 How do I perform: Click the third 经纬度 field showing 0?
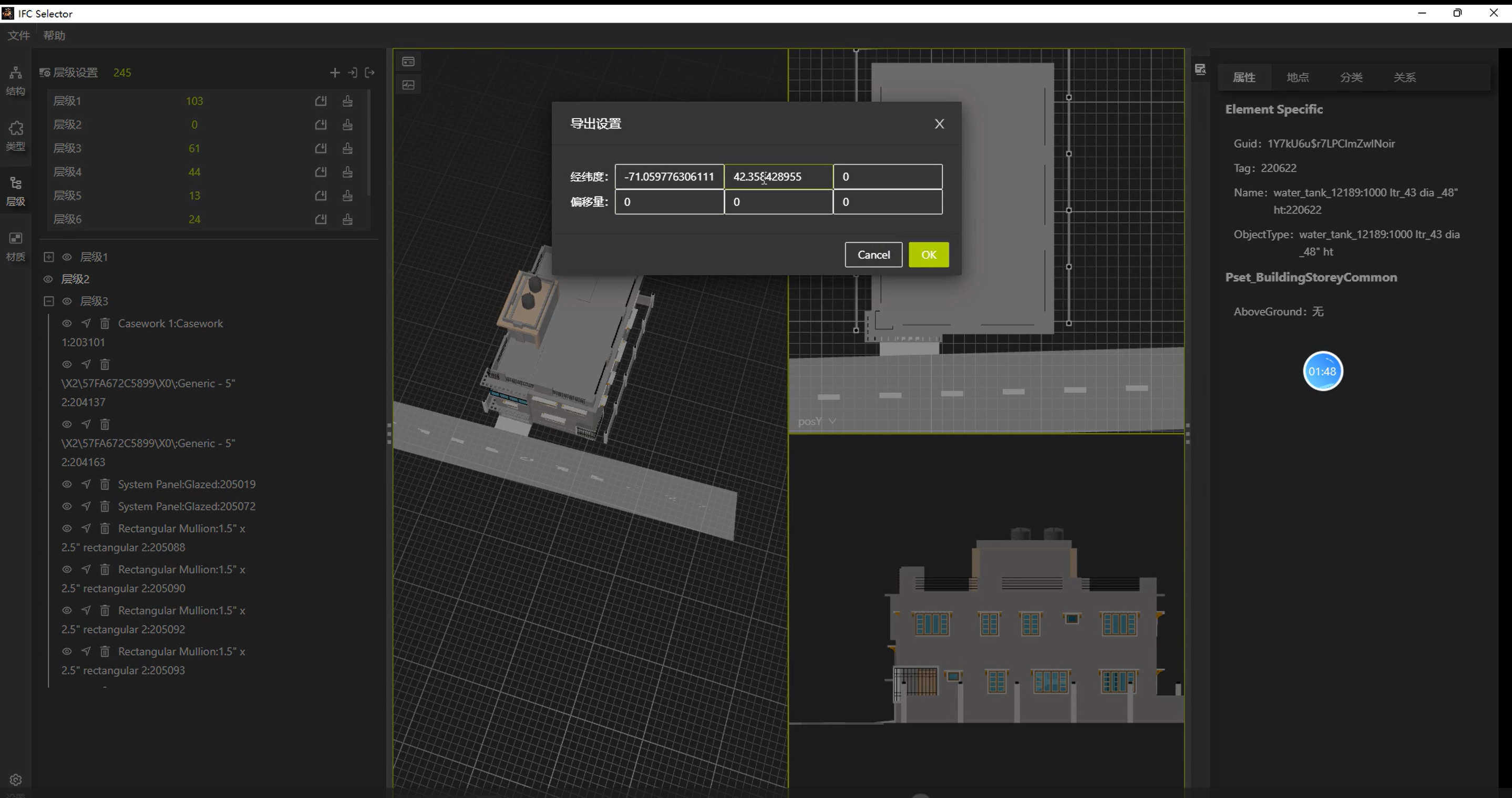click(x=888, y=177)
